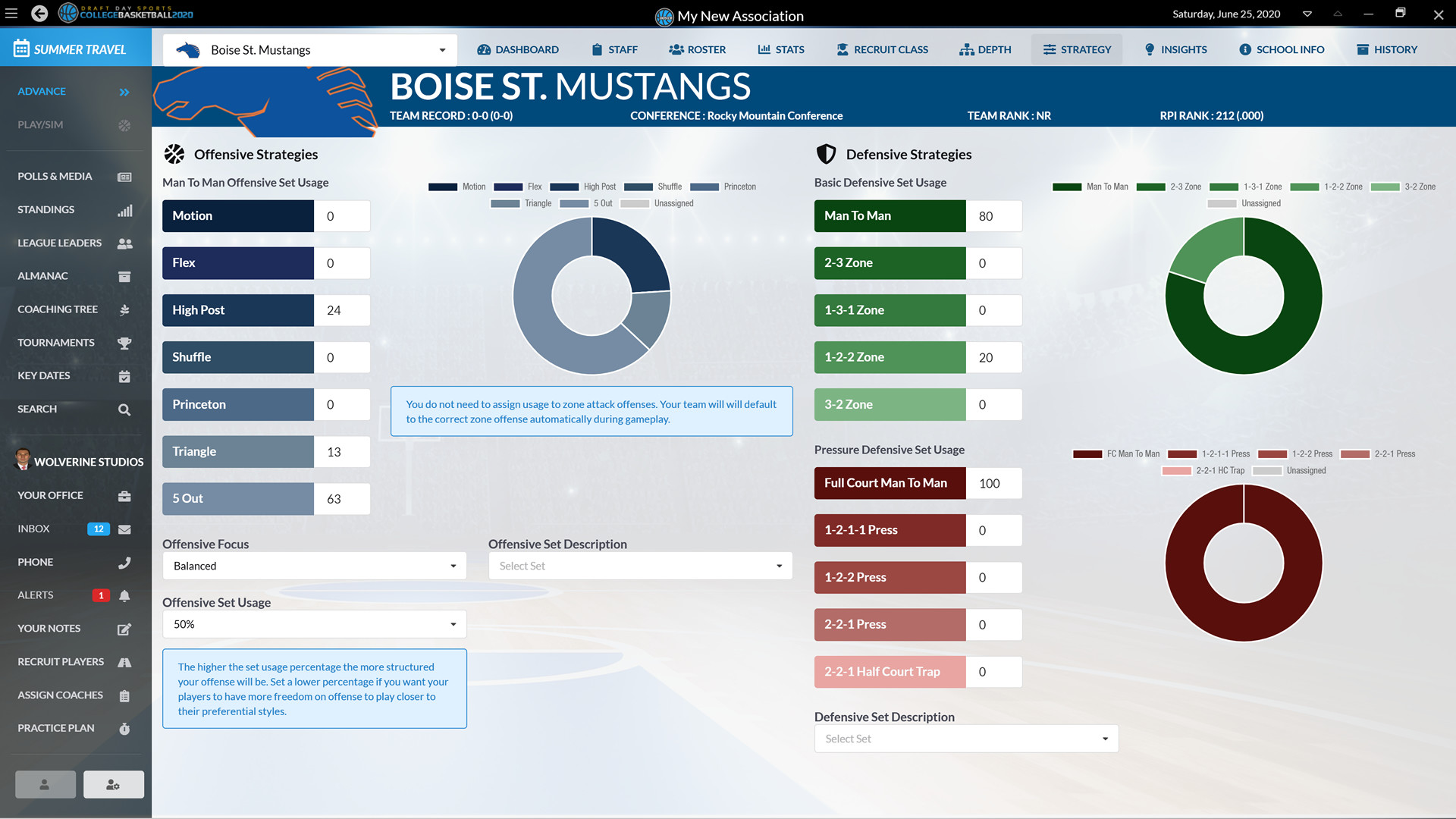Select the Standings icon in sidebar
1456x819 pixels.
point(125,210)
